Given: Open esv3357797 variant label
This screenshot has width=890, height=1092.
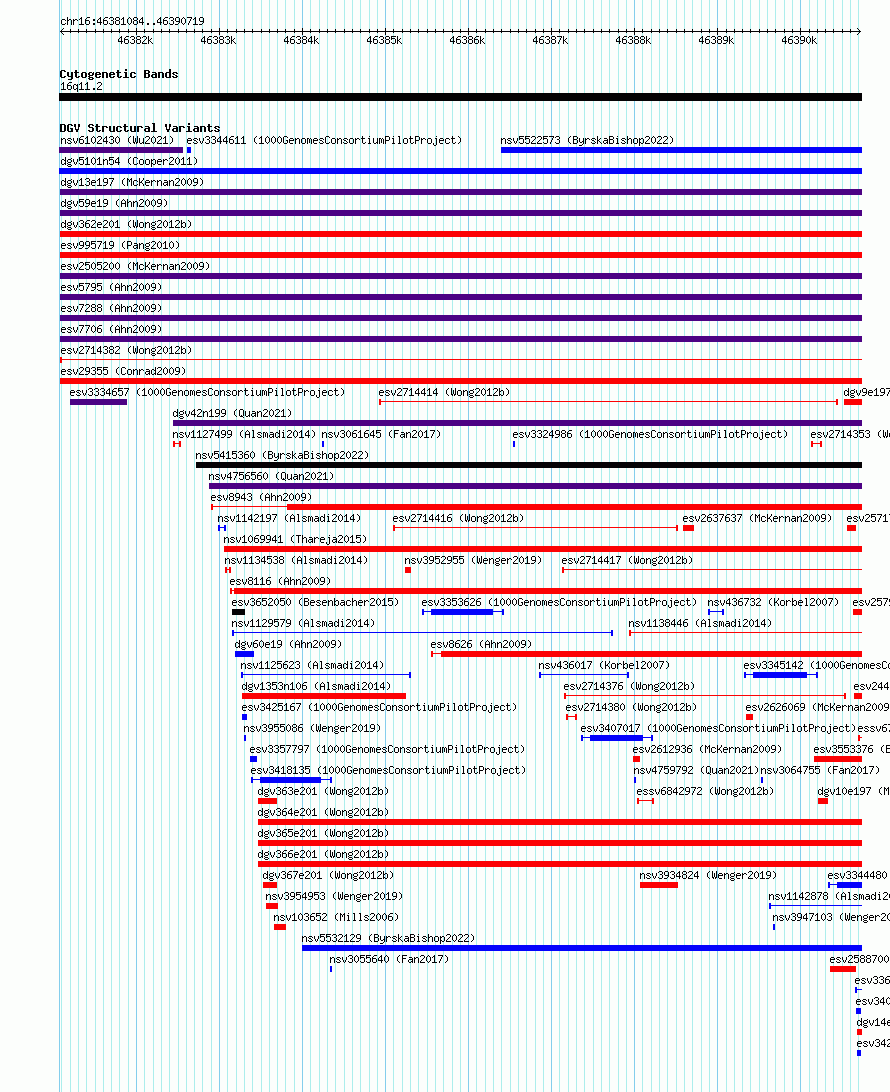Looking at the screenshot, I should click(x=388, y=749).
